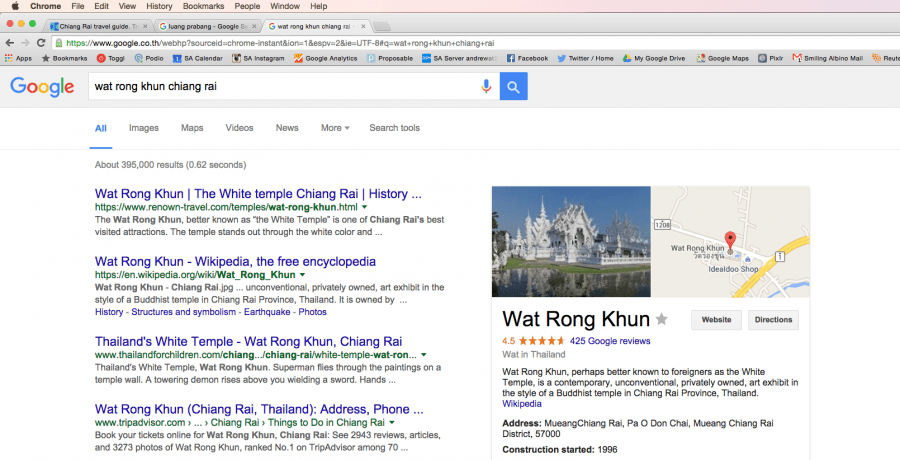Select the All results tab
Viewport: 900px width, 460px height.
(100, 128)
